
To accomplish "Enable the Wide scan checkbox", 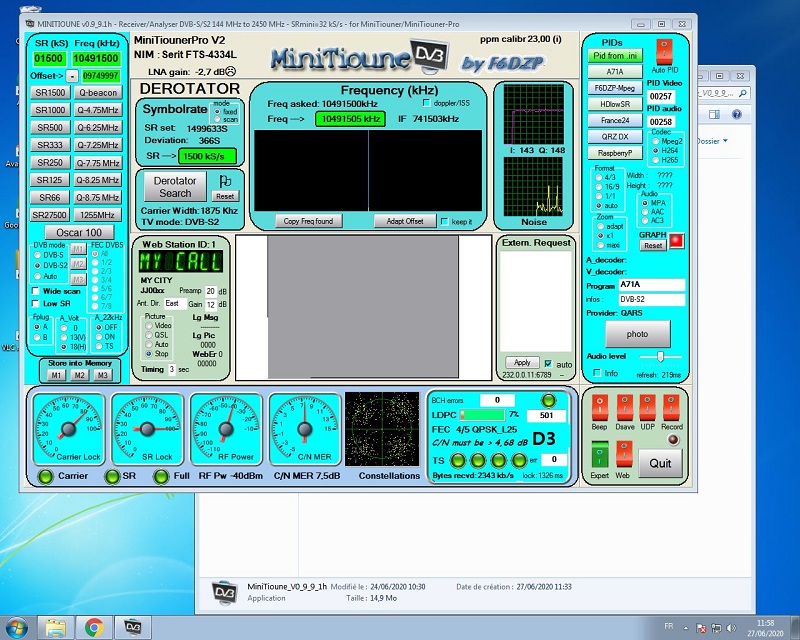I will pyautogui.click(x=37, y=291).
